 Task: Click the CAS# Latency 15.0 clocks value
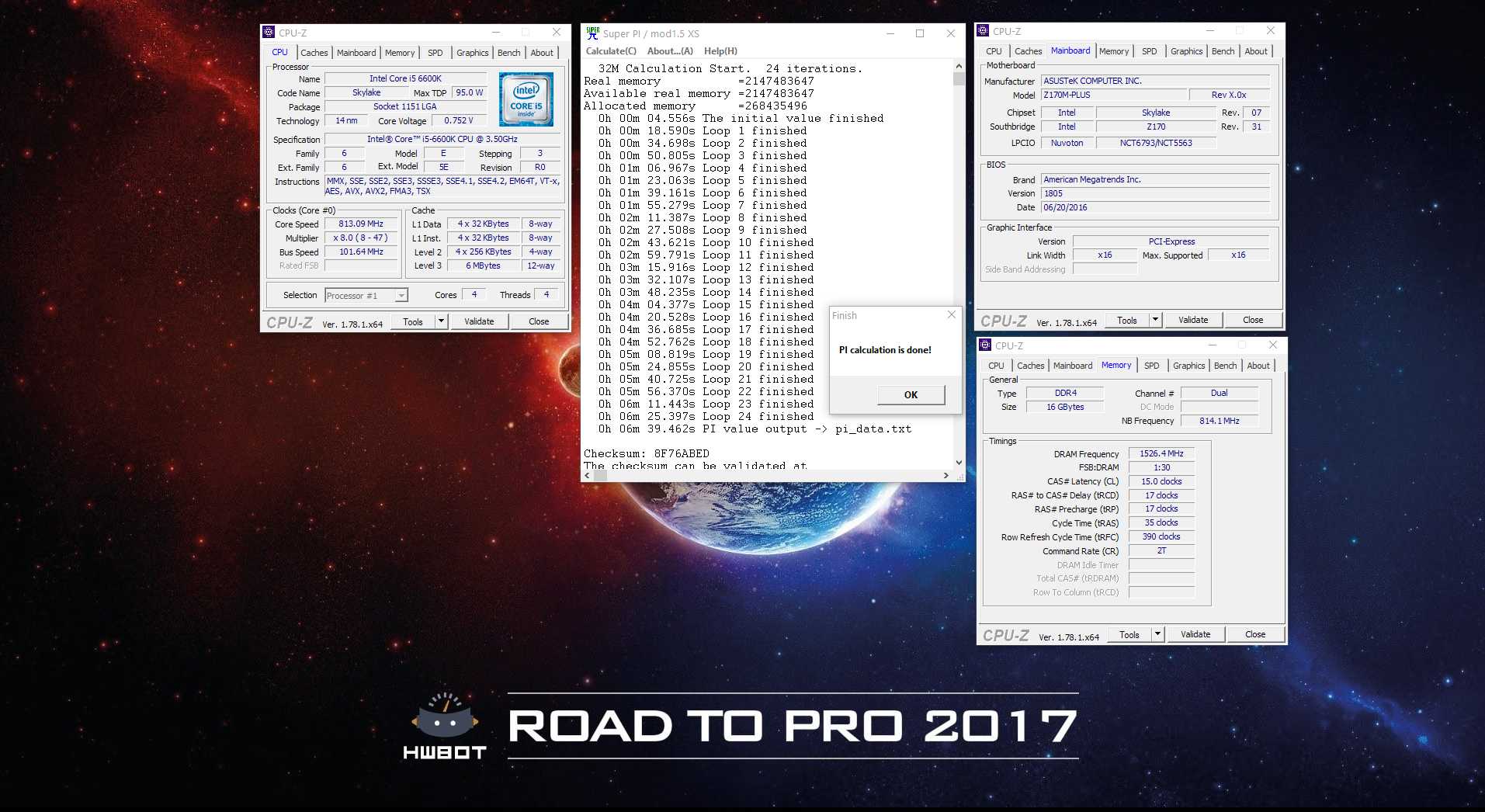click(1161, 481)
